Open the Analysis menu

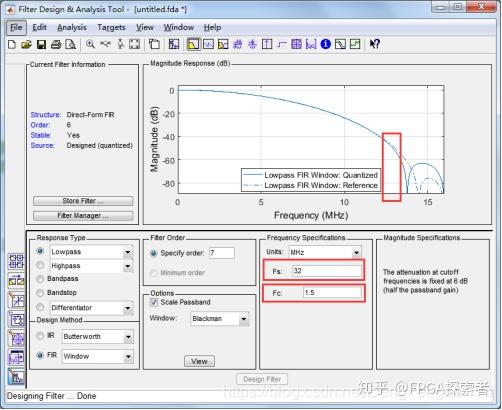tap(72, 27)
